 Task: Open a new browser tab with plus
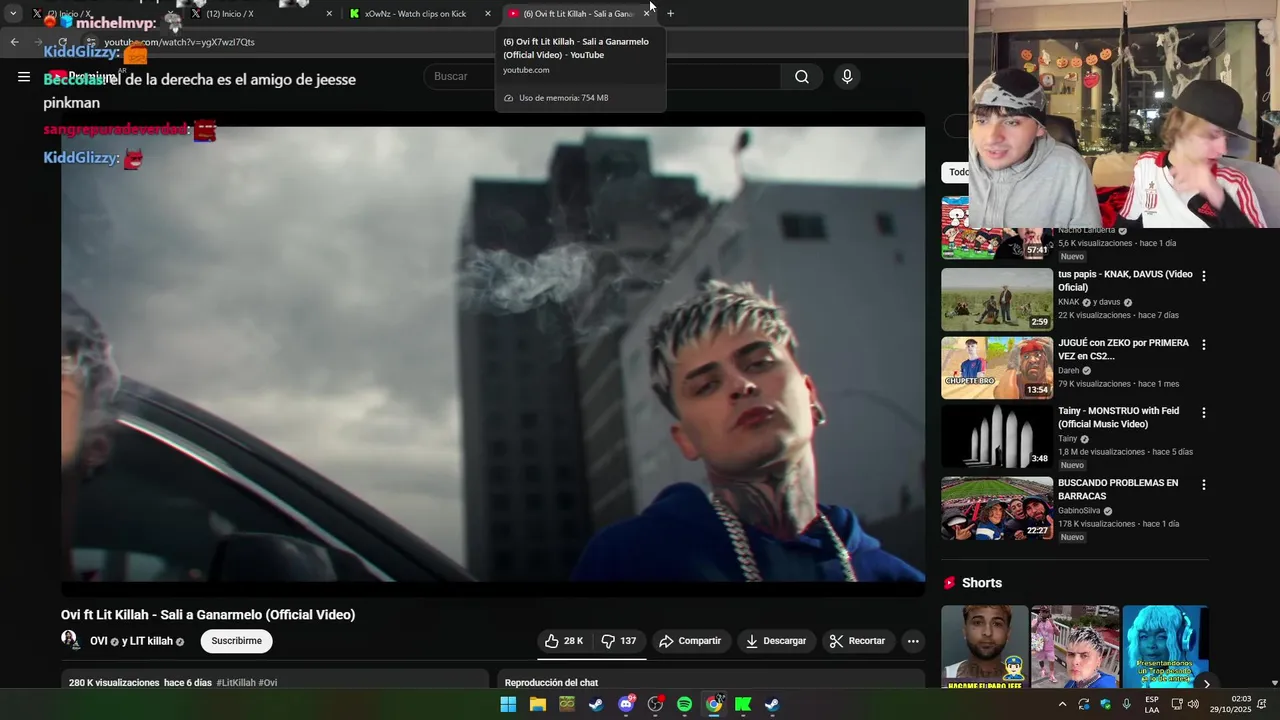[x=670, y=13]
